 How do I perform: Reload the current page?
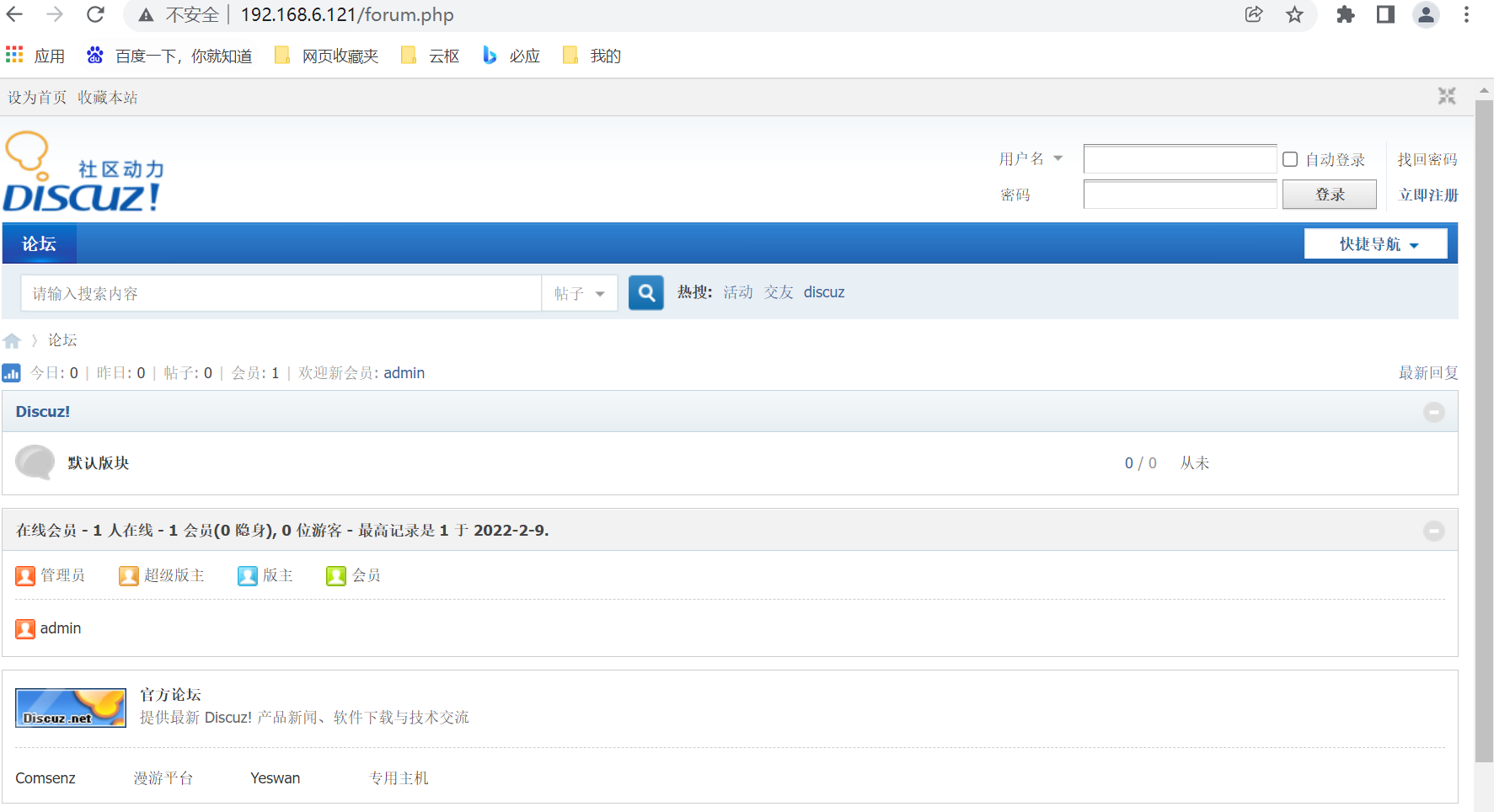click(x=95, y=14)
